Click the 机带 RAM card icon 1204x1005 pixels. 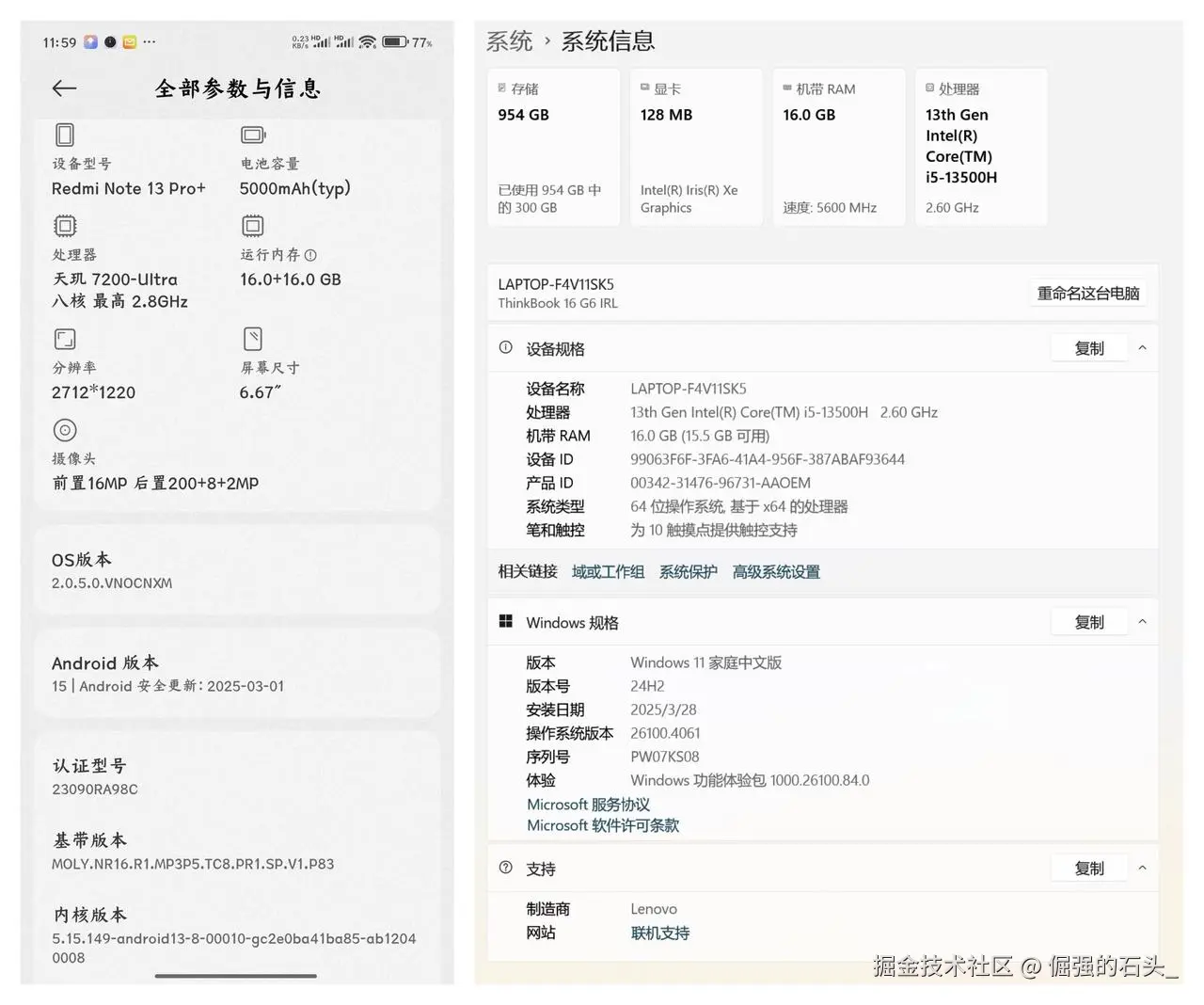[787, 88]
